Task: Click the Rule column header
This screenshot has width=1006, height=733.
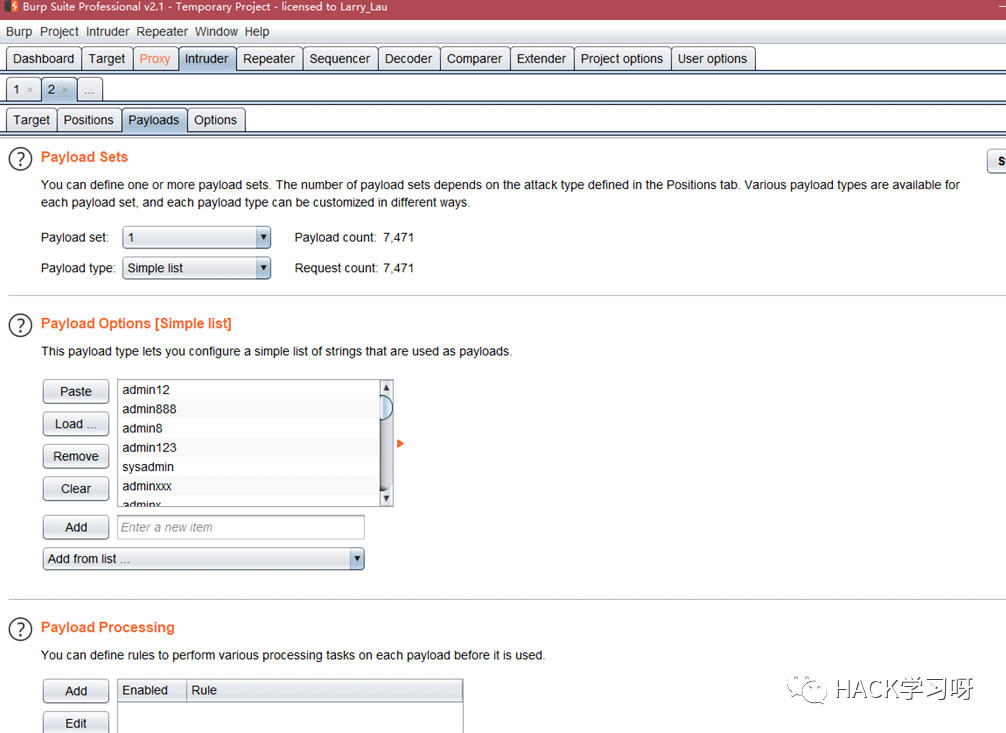Action: 324,691
